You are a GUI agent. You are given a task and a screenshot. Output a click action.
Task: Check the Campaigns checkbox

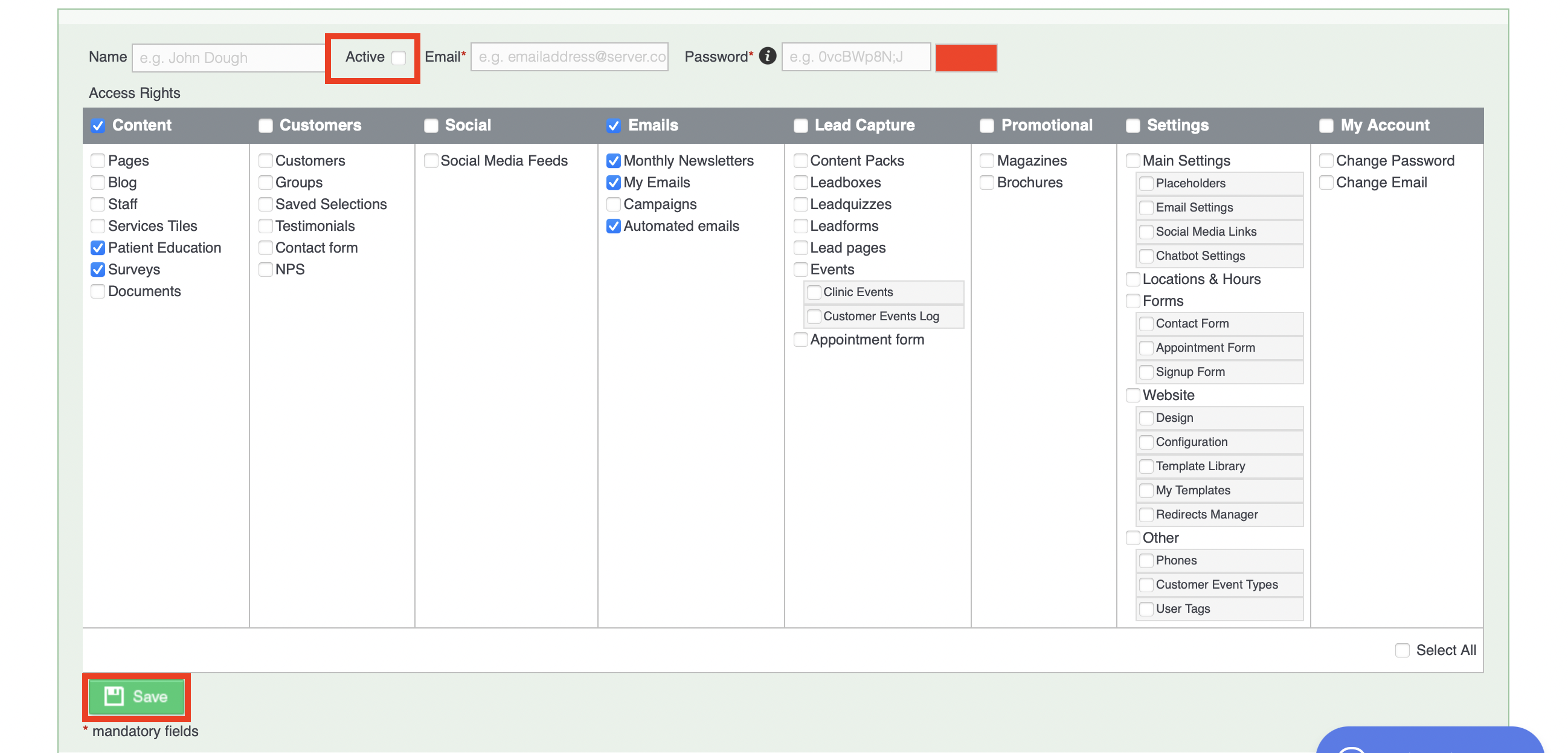[614, 204]
